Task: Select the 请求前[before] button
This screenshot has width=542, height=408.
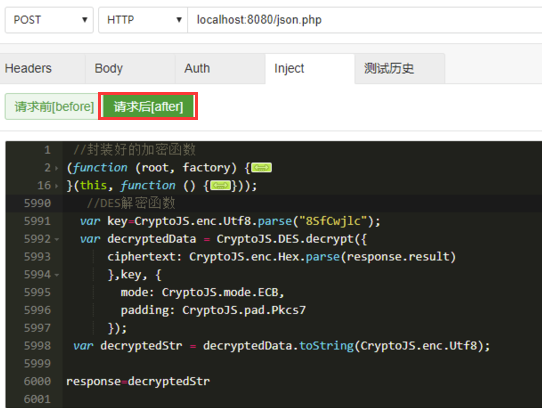Action: click(x=52, y=106)
